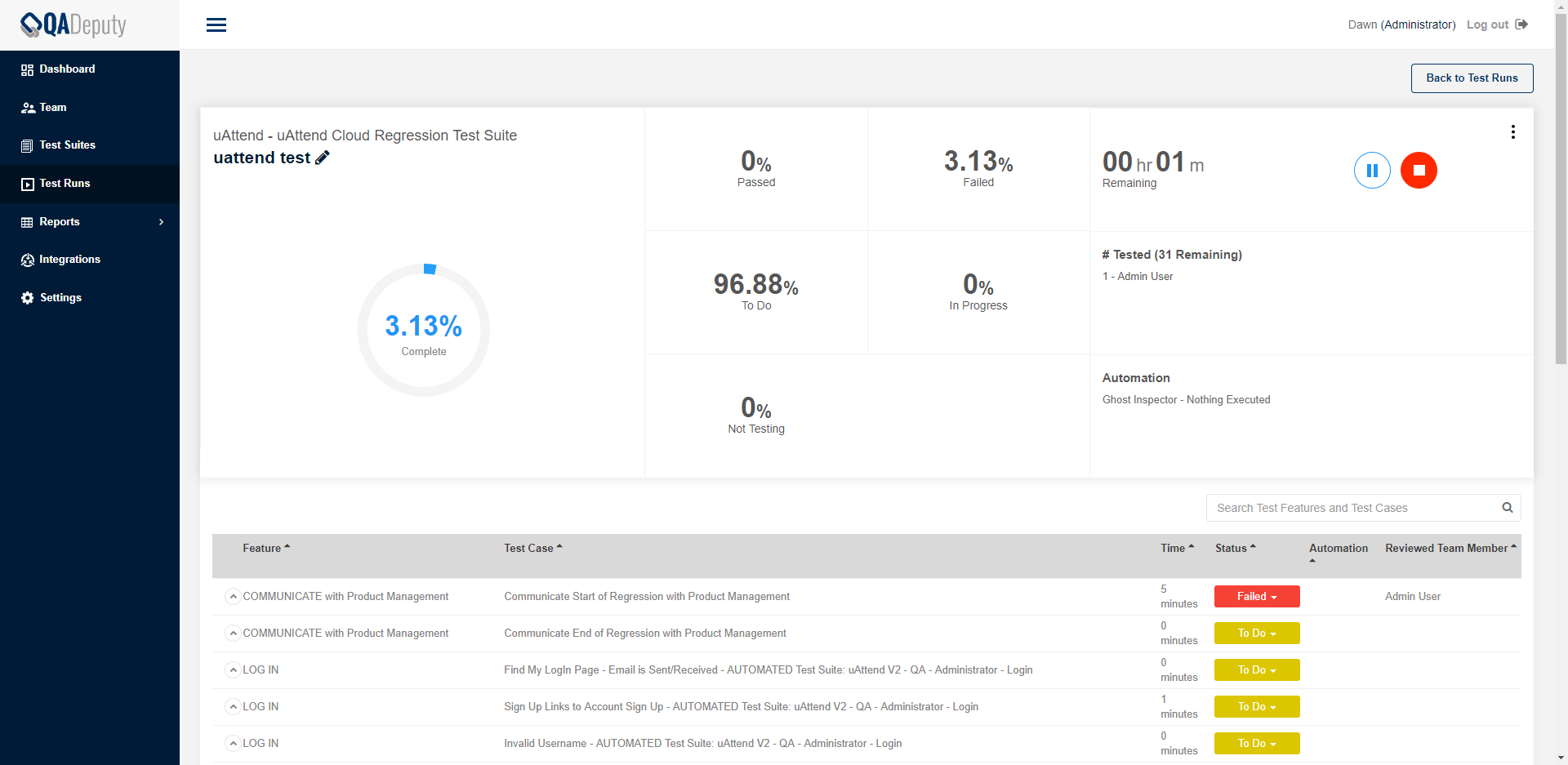Click the Test Runs play icon

pos(28,184)
